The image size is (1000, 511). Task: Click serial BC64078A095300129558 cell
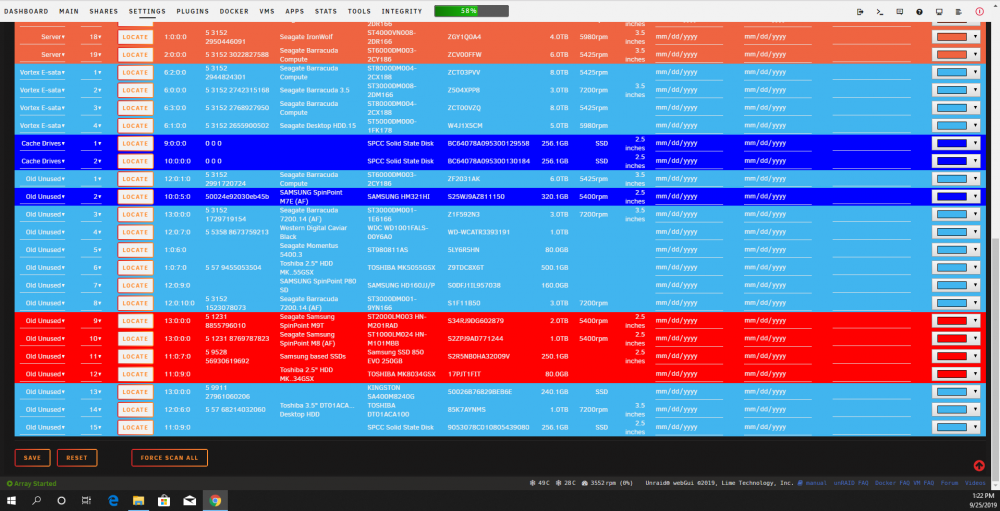coord(489,144)
